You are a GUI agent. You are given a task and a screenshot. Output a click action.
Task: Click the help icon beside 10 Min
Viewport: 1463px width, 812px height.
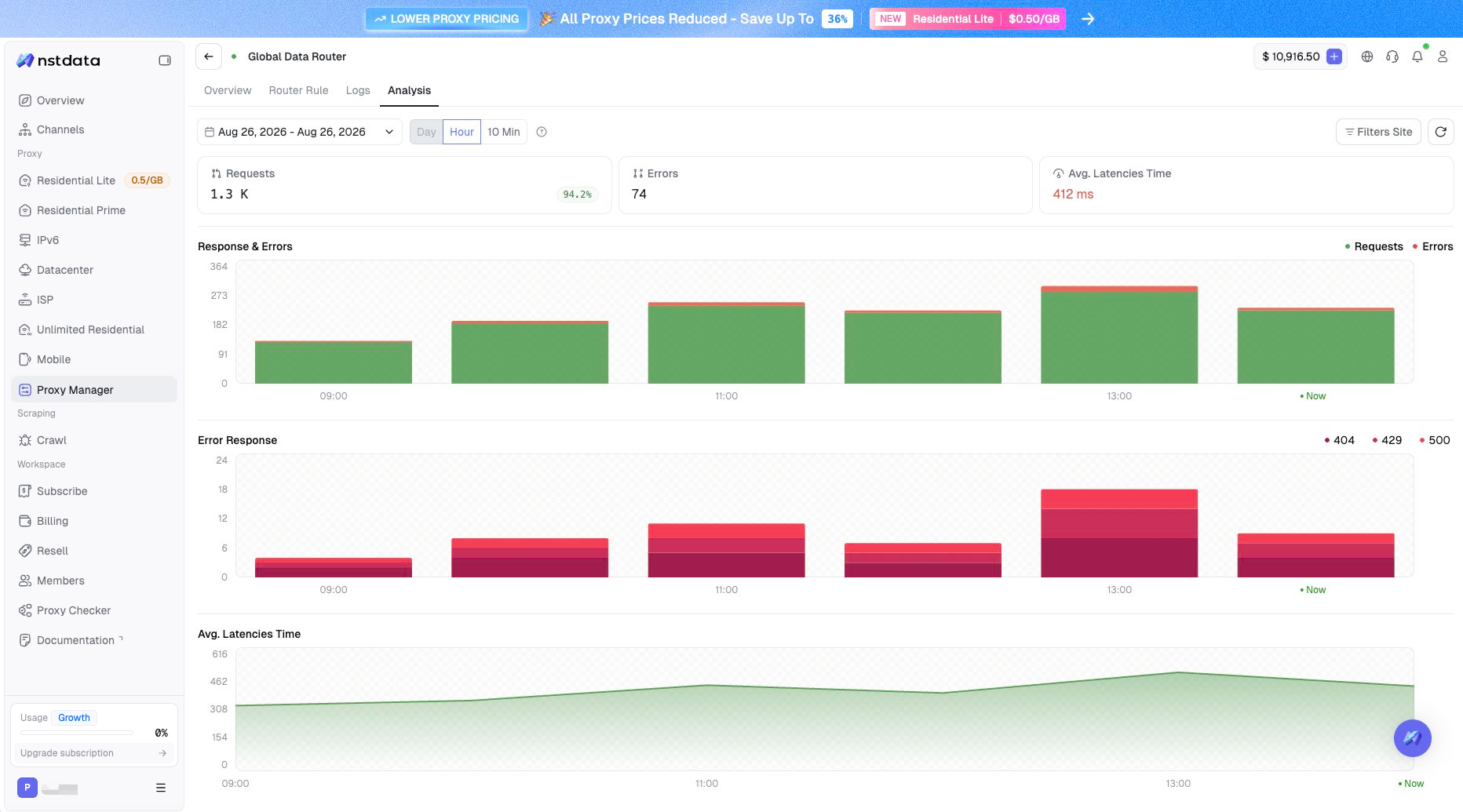pyautogui.click(x=542, y=132)
